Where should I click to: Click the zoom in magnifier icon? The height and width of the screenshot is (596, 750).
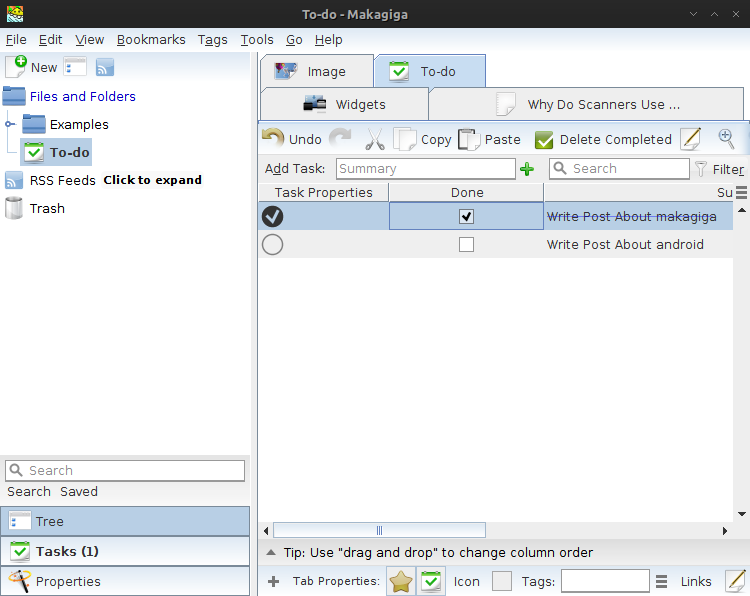click(x=726, y=139)
